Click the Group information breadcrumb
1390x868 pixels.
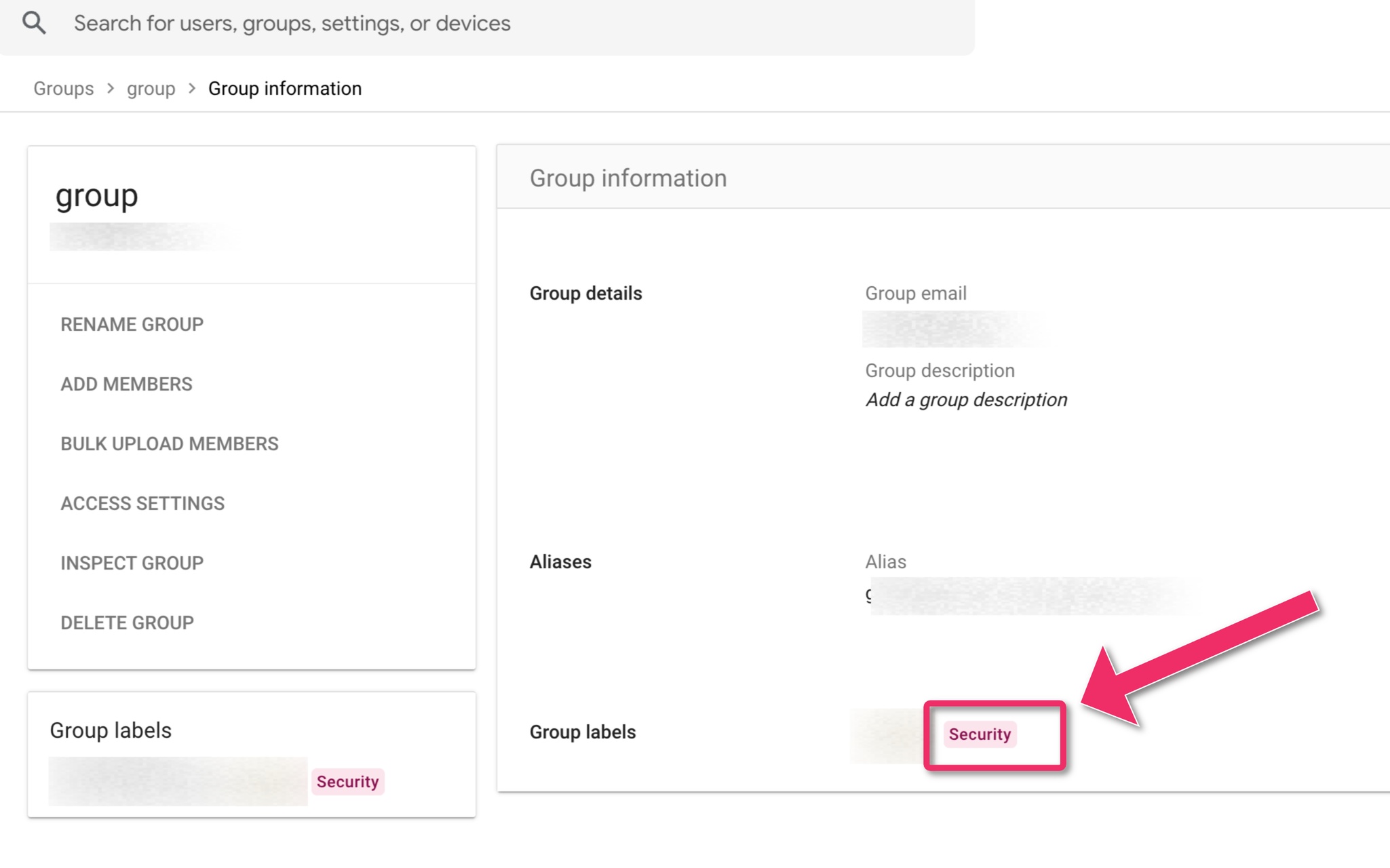[284, 89]
